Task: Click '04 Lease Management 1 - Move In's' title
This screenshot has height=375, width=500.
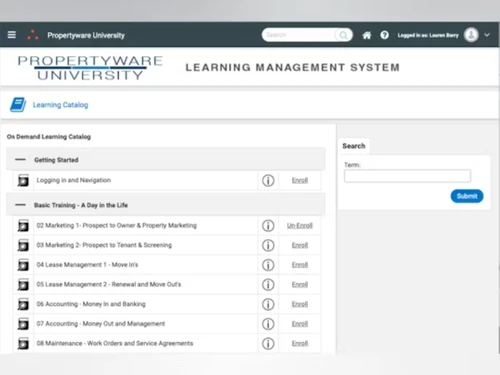Action: [87, 265]
